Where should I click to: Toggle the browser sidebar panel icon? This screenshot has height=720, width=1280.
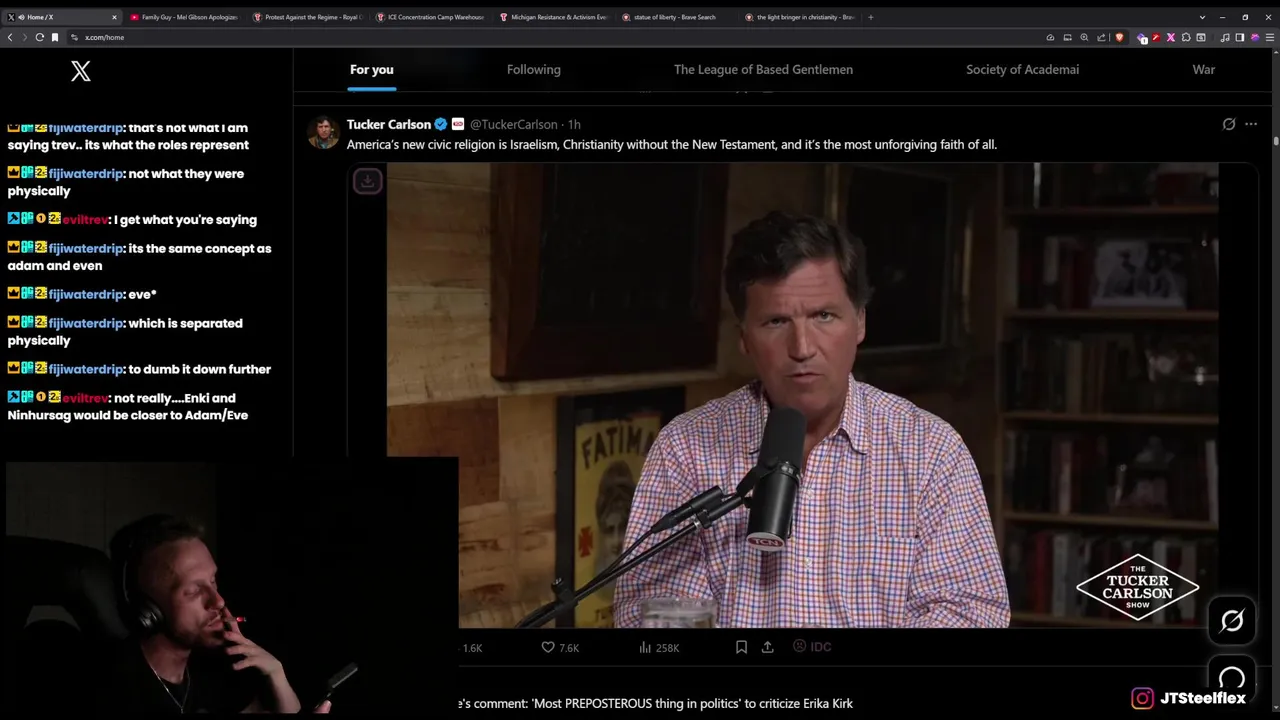1240,37
